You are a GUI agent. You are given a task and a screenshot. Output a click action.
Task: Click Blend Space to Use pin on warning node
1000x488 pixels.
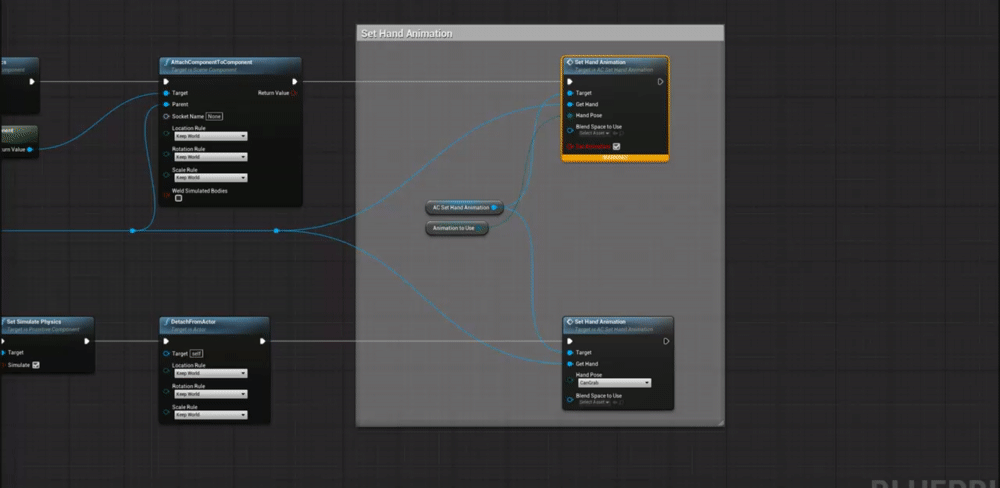point(570,130)
